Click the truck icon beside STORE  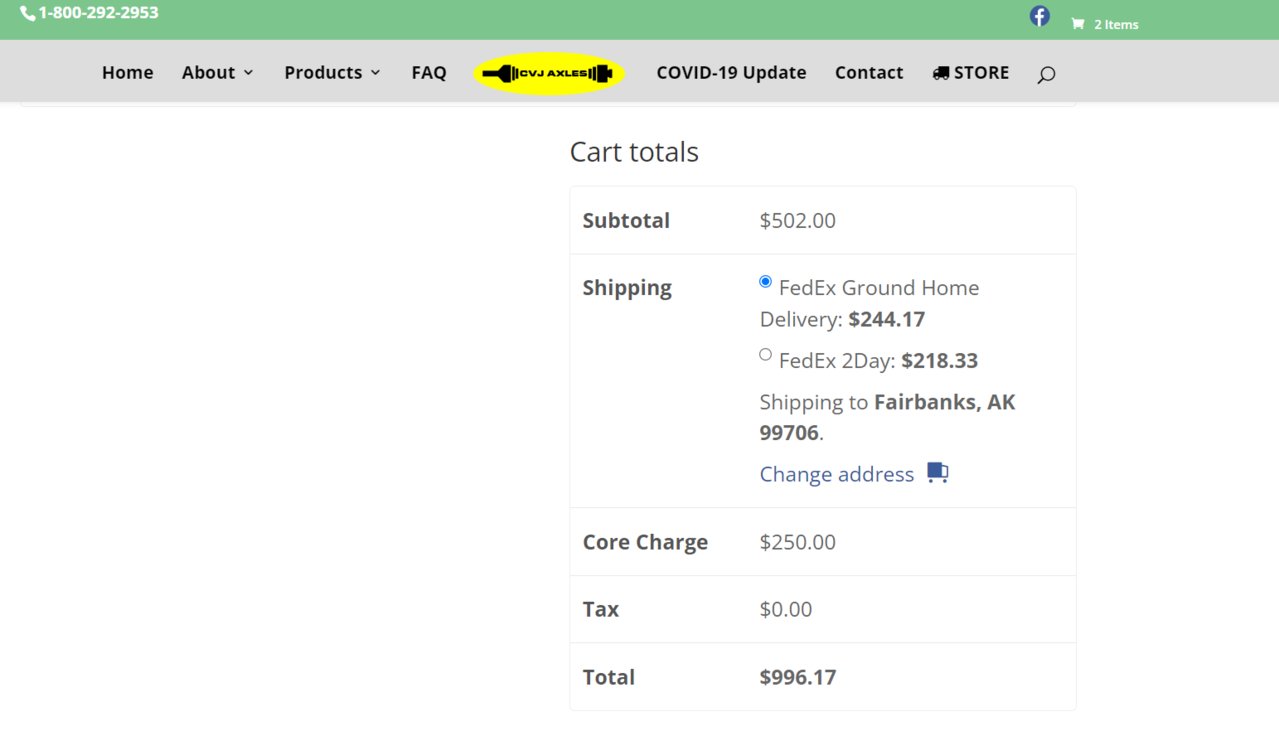pyautogui.click(x=940, y=73)
